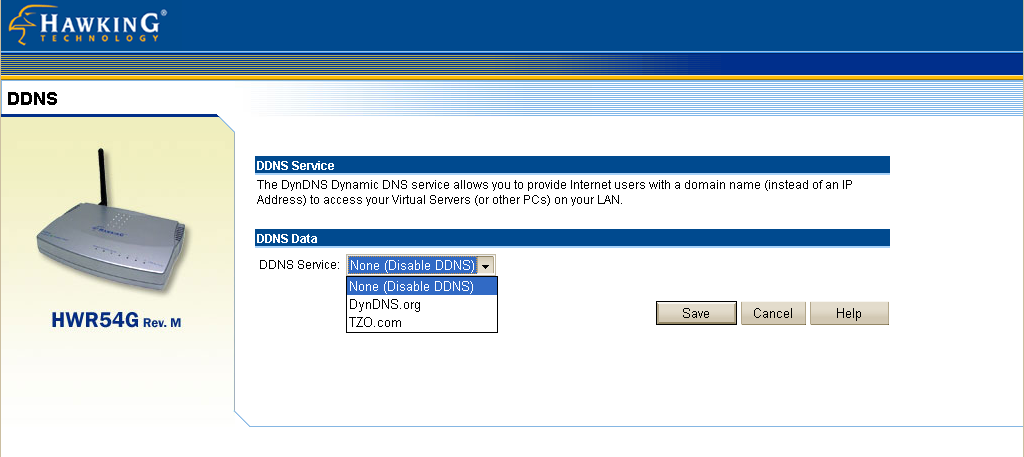
Task: Click the HAWKING brand name text
Action: click(101, 21)
